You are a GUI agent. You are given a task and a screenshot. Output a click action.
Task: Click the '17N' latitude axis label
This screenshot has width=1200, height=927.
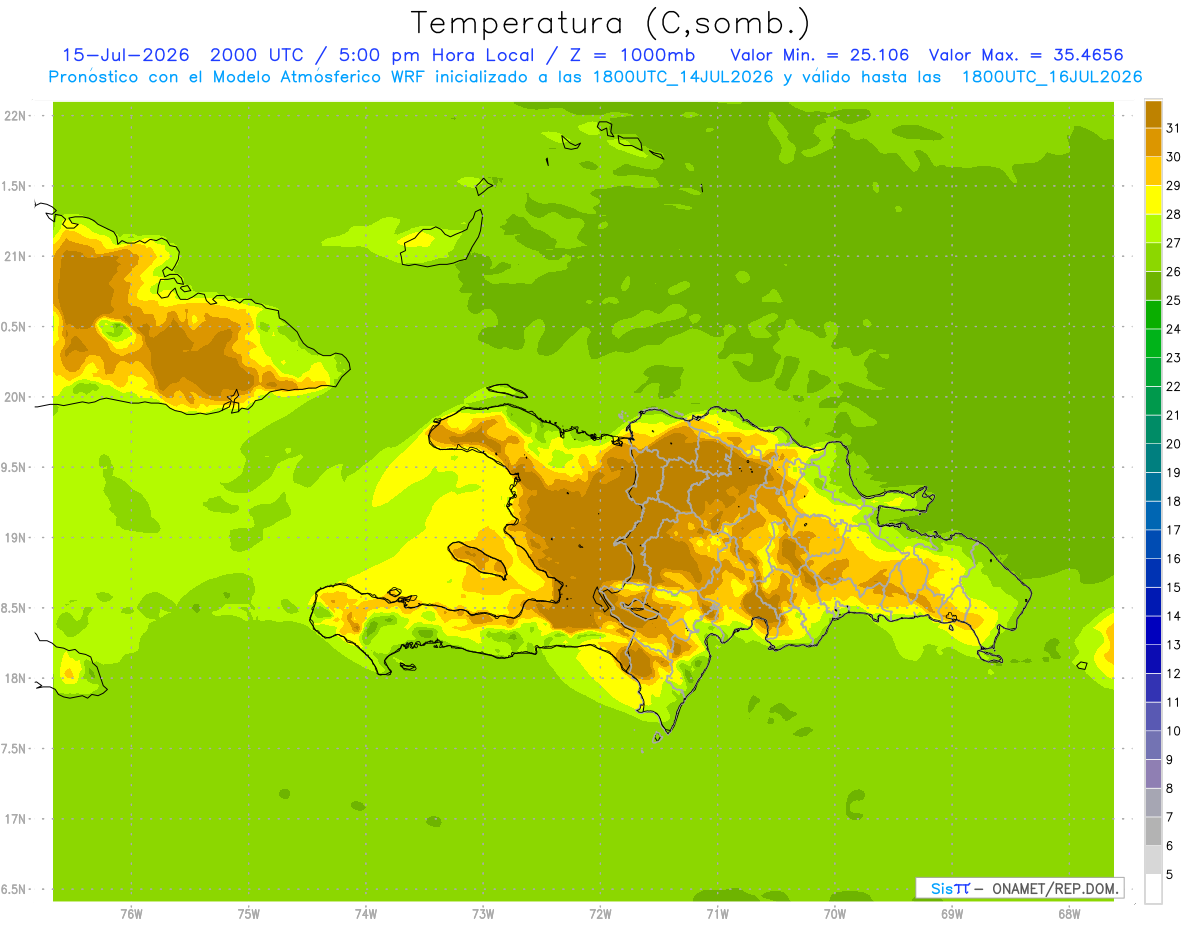click(15, 819)
